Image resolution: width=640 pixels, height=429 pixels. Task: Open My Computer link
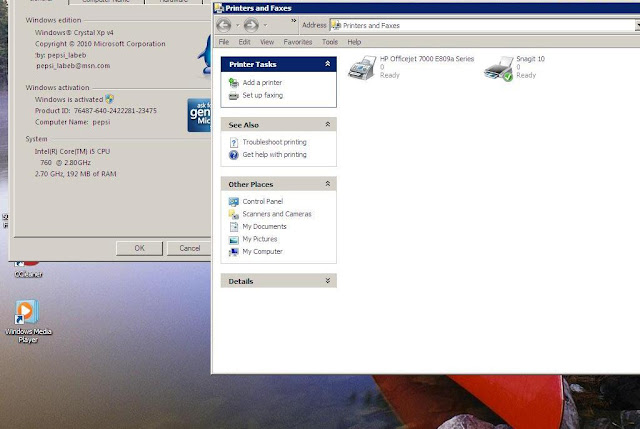pyautogui.click(x=262, y=252)
